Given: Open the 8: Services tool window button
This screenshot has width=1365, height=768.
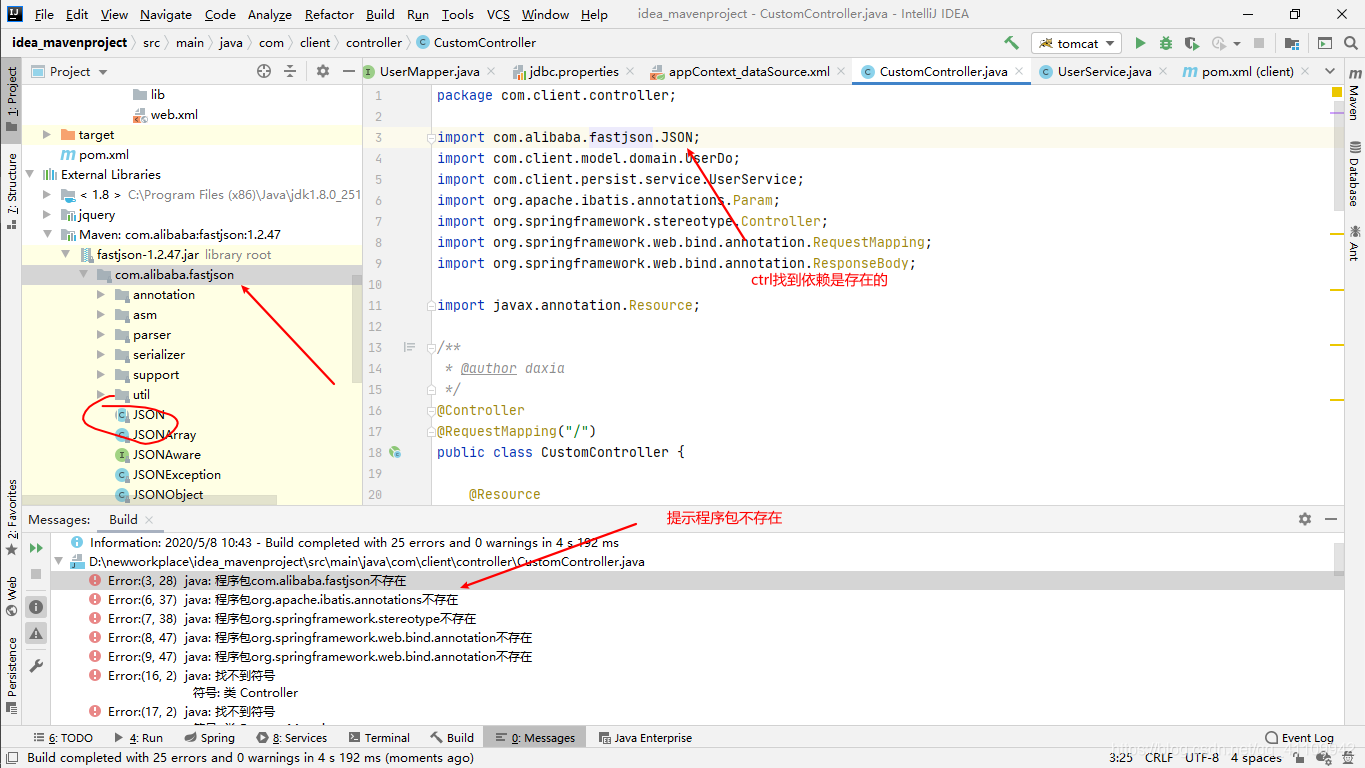Looking at the screenshot, I should tap(291, 737).
